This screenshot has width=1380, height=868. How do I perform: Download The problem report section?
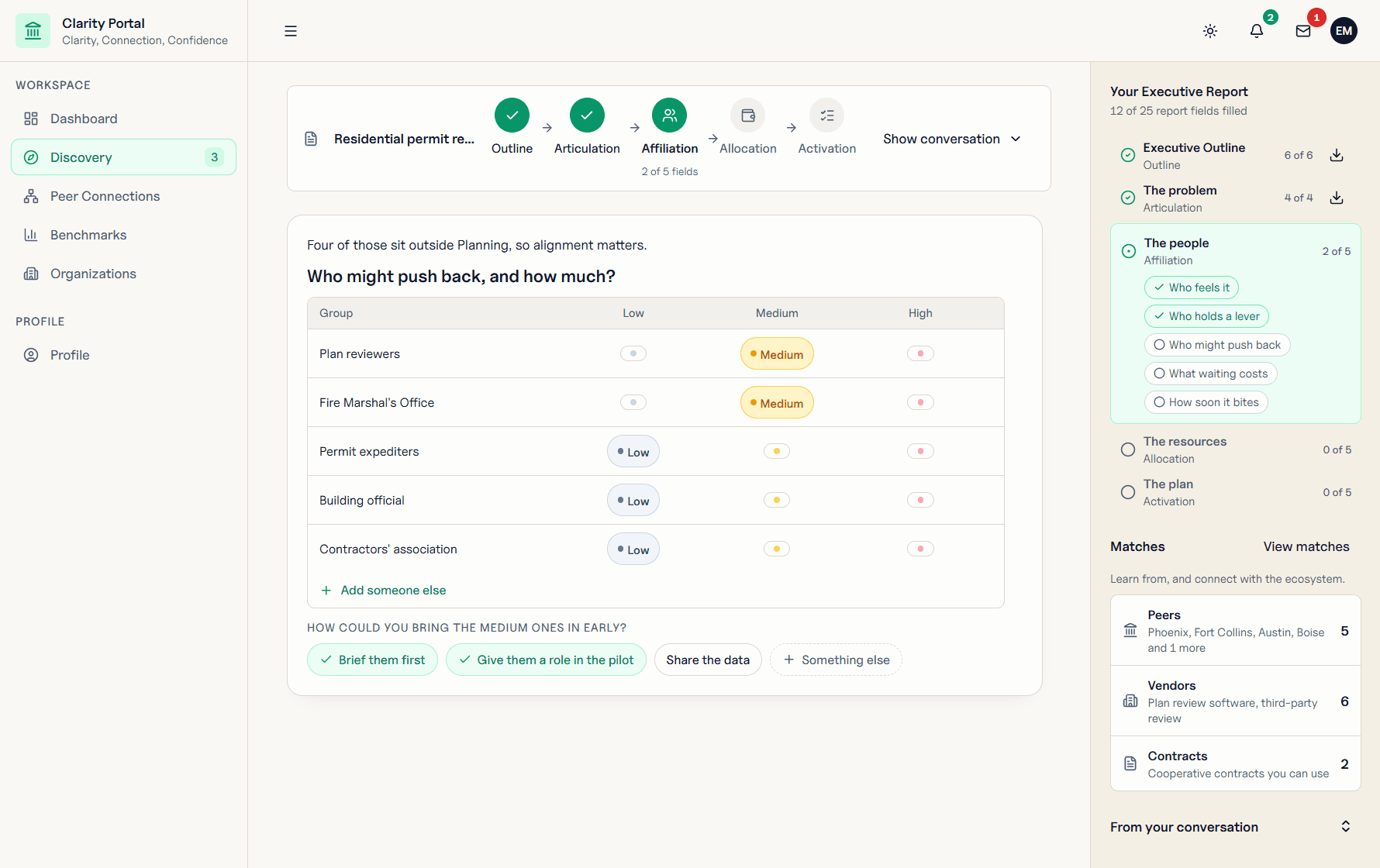[1337, 198]
